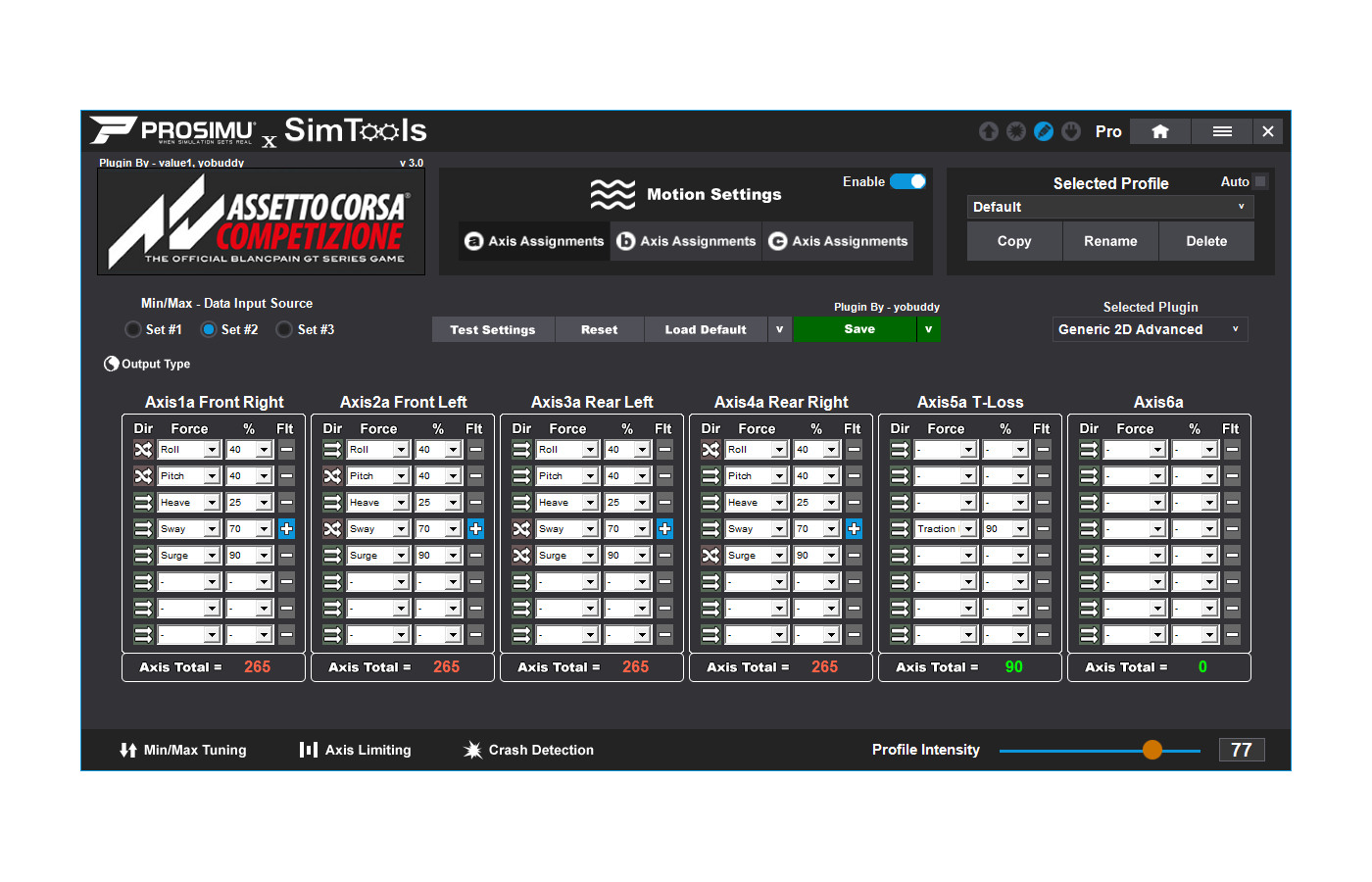
Task: Flip the direction icon for Axis3a Sway
Action: click(x=521, y=529)
